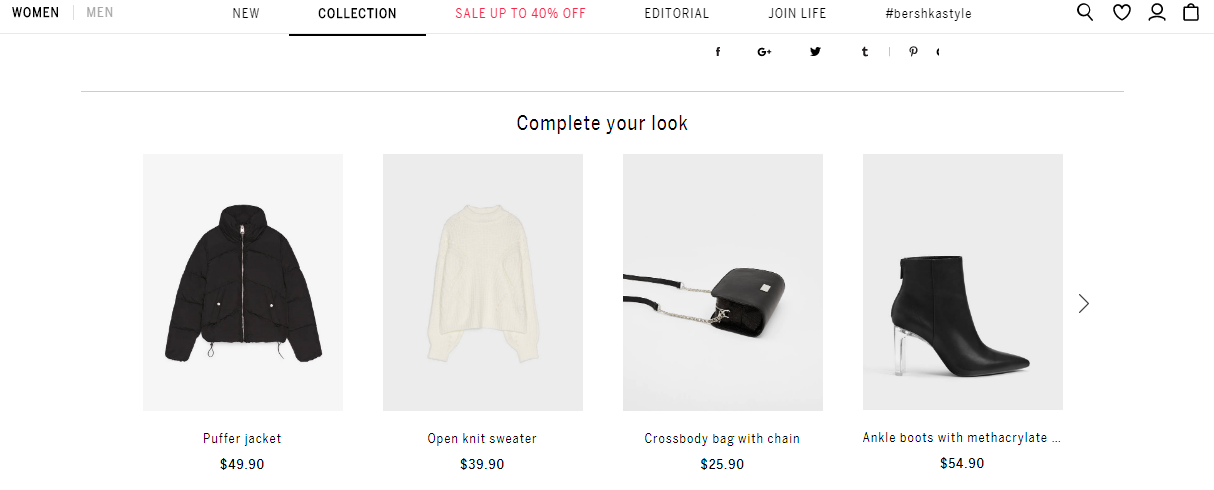
Task: Share on Twitter
Action: click(x=815, y=52)
